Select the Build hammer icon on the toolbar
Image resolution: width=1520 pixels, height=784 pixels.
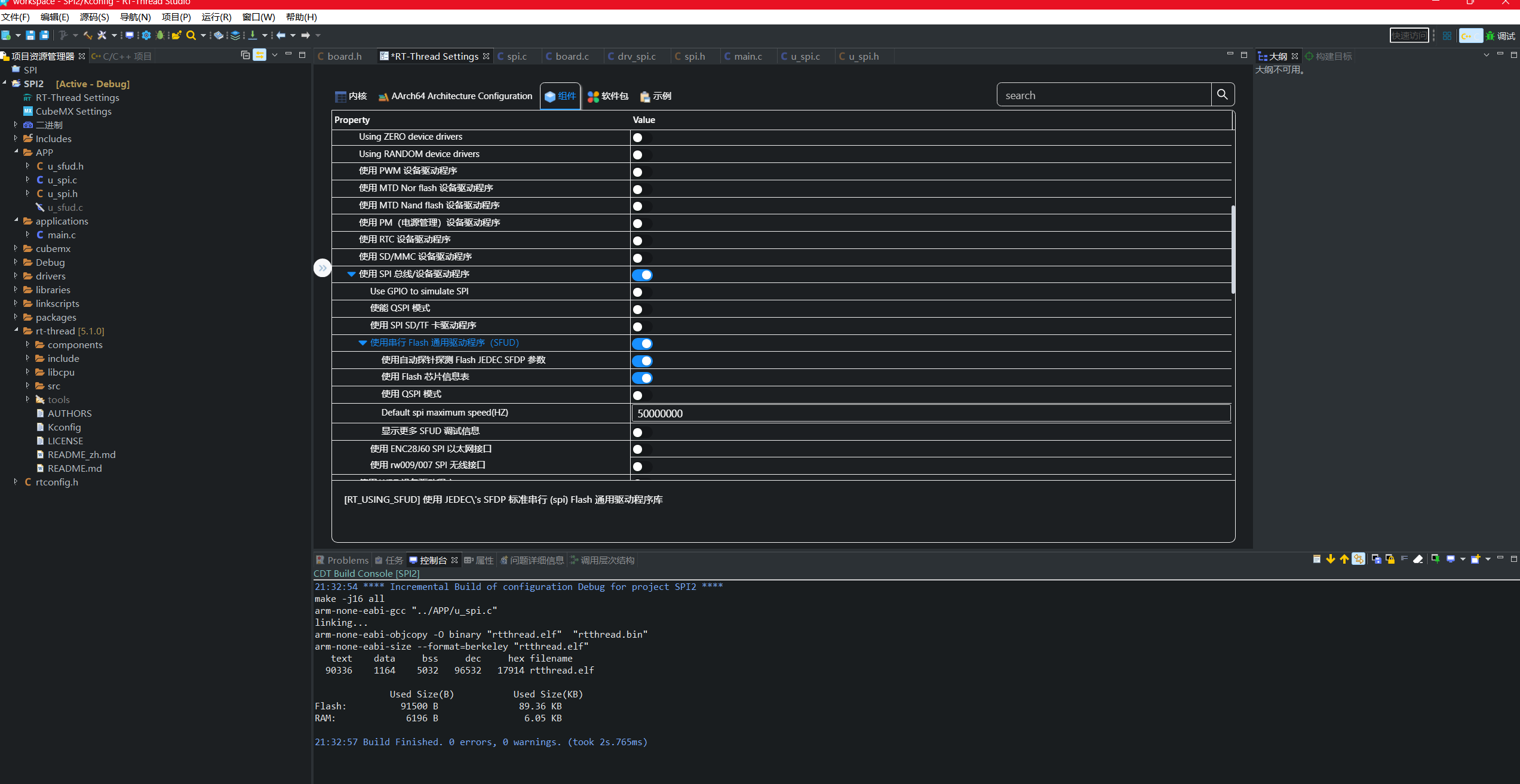point(88,35)
